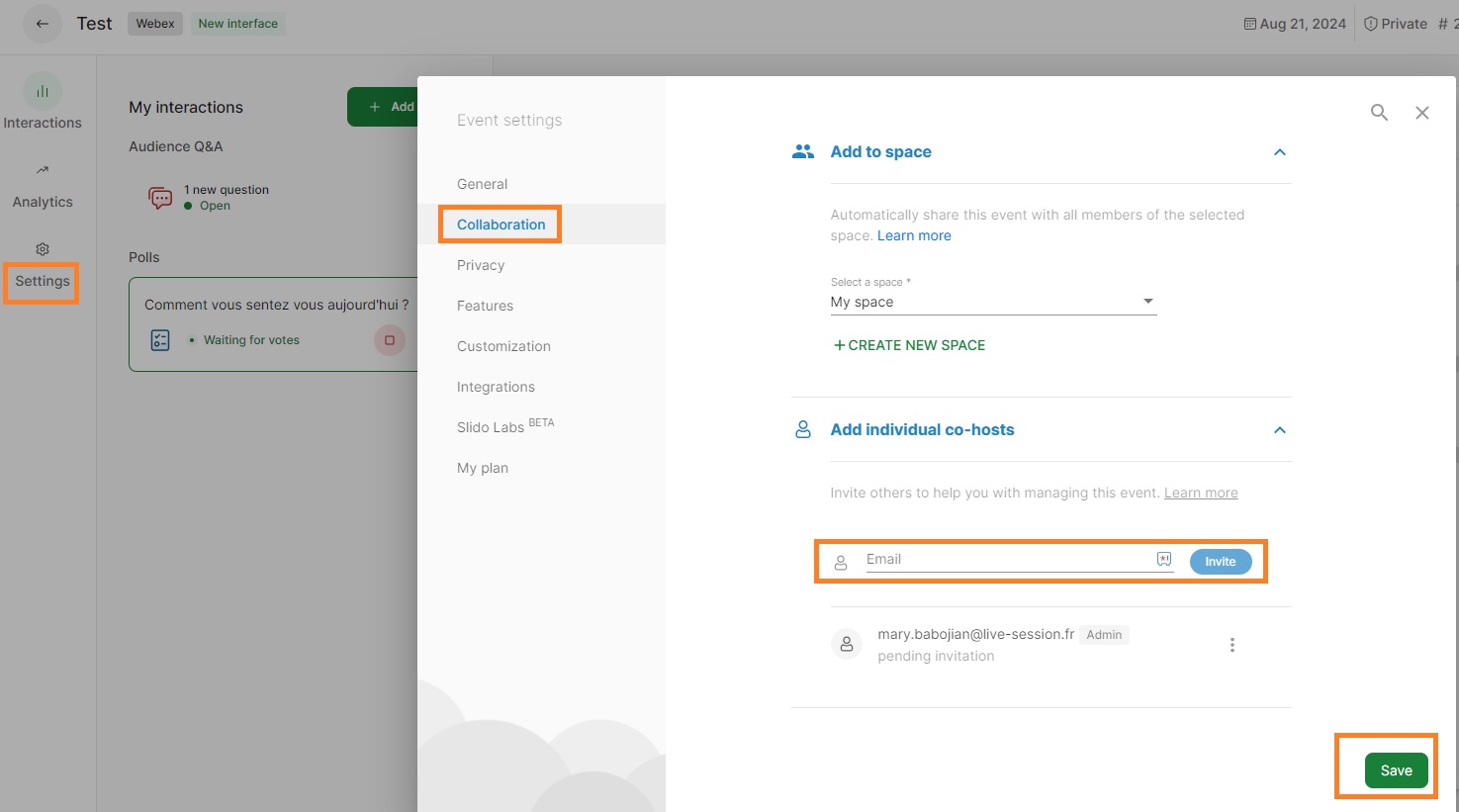Click the Polls section label
Screen dimensions: 1459x812
point(144,257)
